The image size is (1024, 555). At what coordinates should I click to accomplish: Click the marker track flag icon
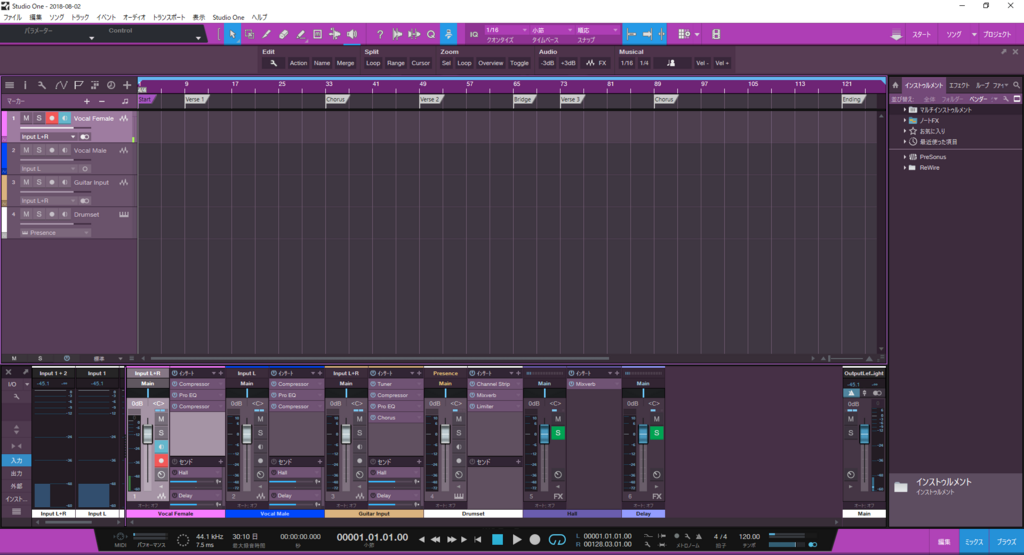78,85
